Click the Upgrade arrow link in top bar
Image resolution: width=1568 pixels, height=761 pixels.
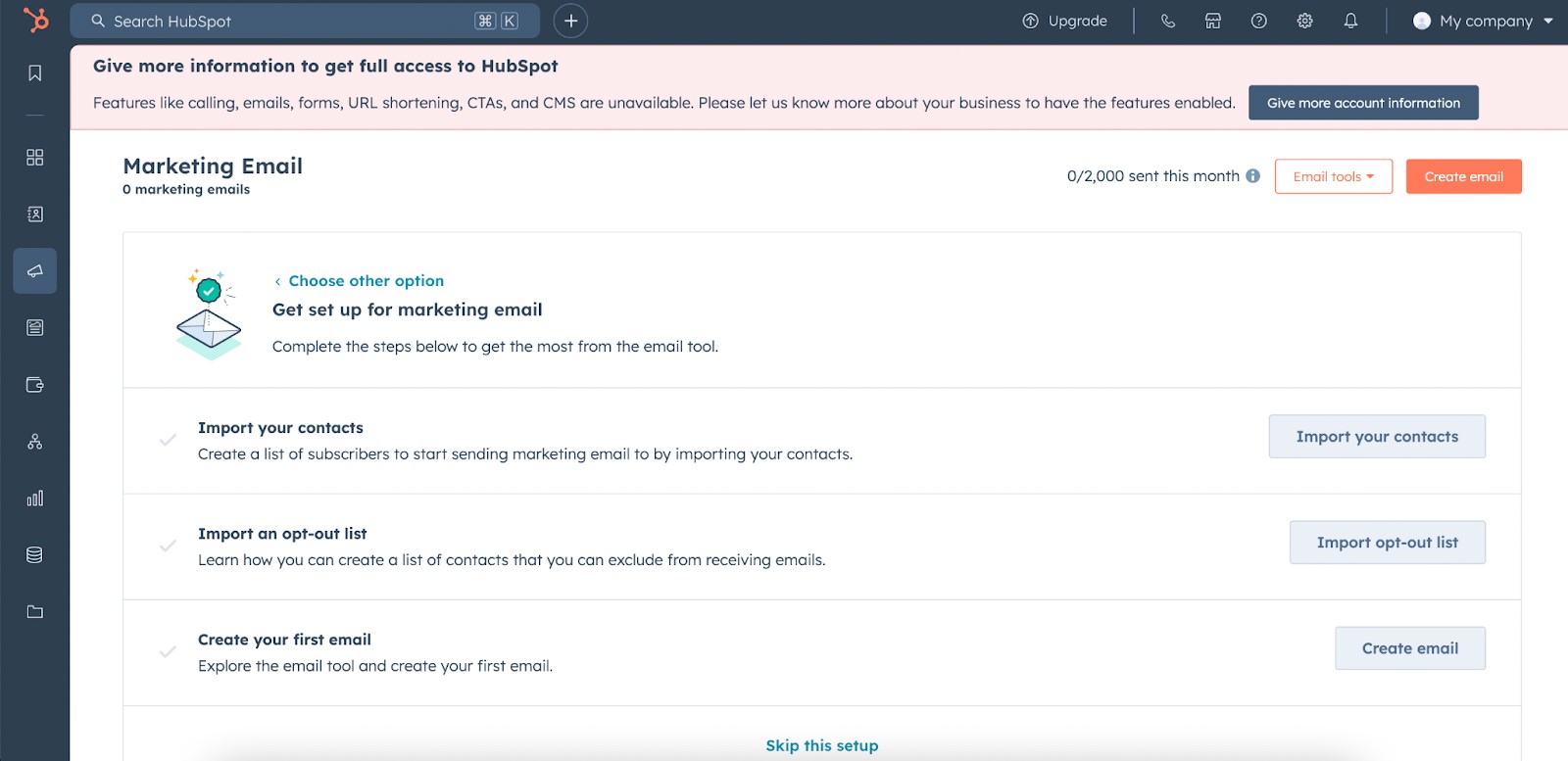(1064, 21)
